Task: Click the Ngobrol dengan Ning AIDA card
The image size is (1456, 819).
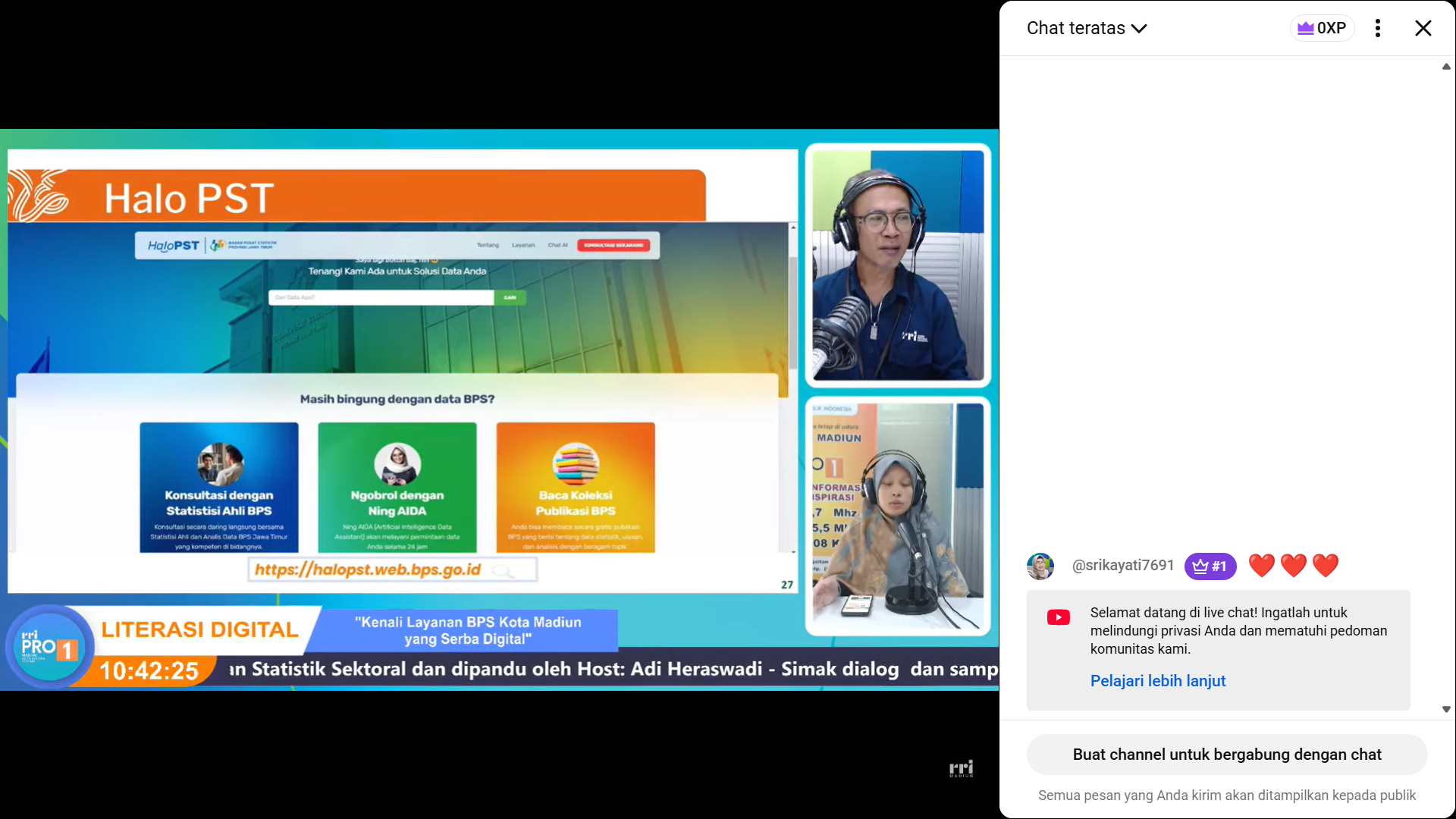Action: 397,487
